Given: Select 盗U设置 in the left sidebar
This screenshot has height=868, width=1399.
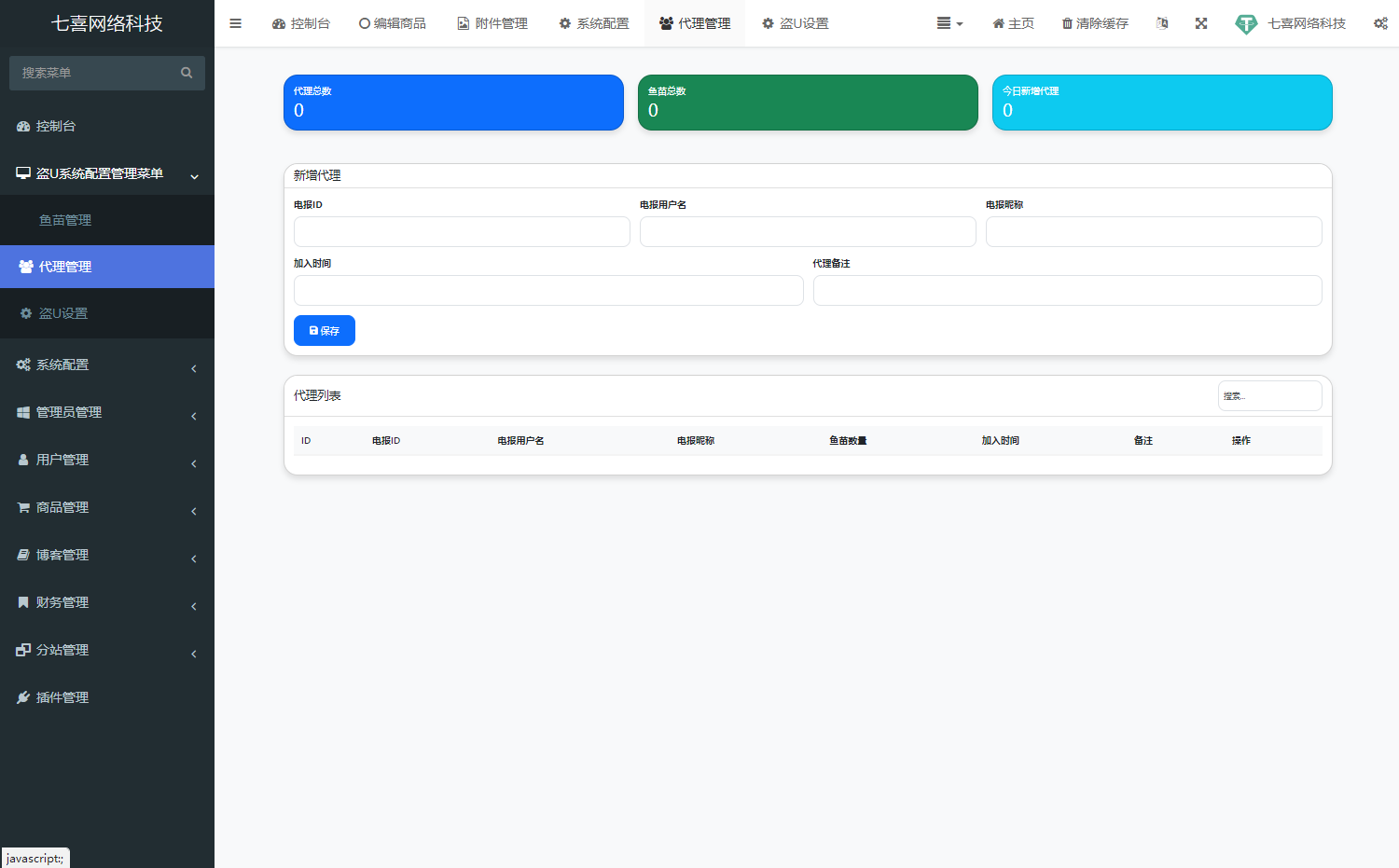Looking at the screenshot, I should click(62, 313).
